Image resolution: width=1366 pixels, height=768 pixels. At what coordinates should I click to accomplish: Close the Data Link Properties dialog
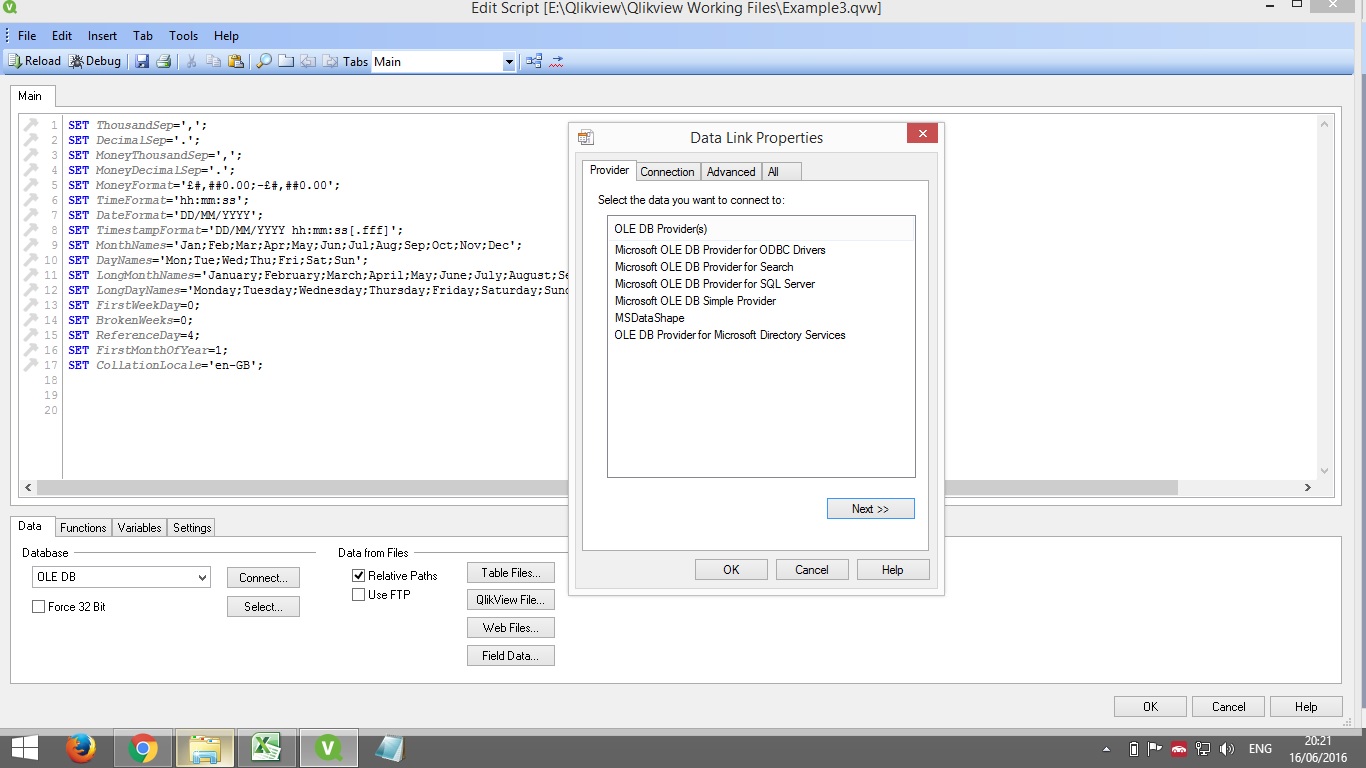(922, 134)
